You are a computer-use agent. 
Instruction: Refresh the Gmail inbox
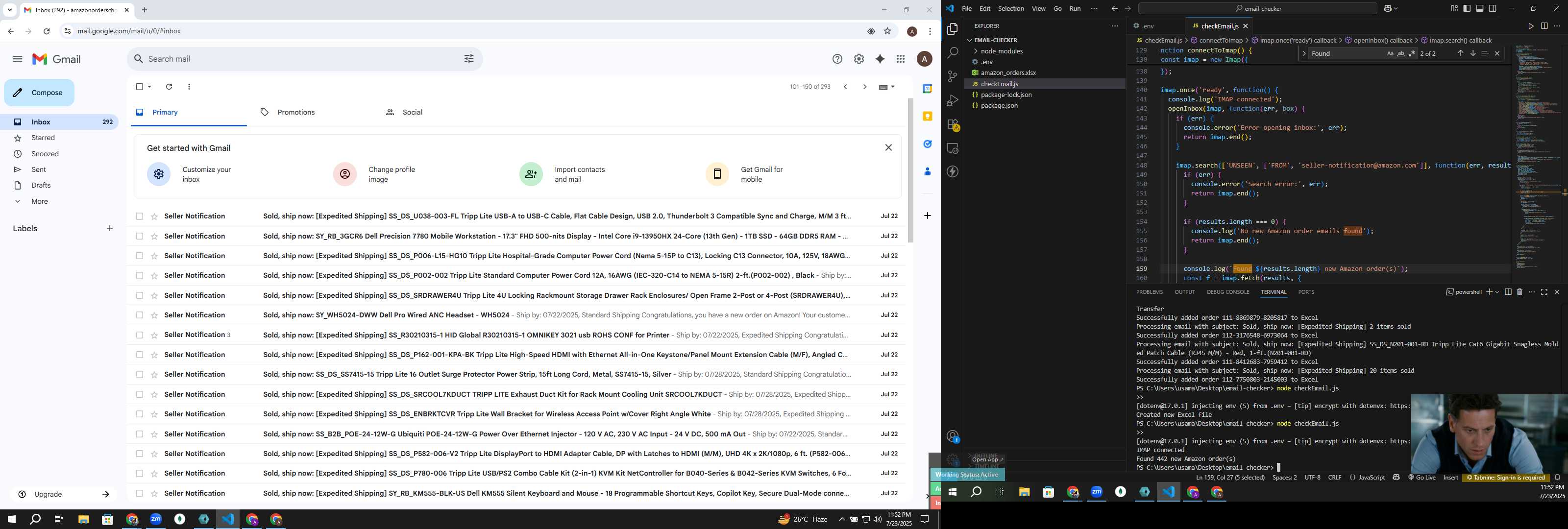[x=169, y=87]
